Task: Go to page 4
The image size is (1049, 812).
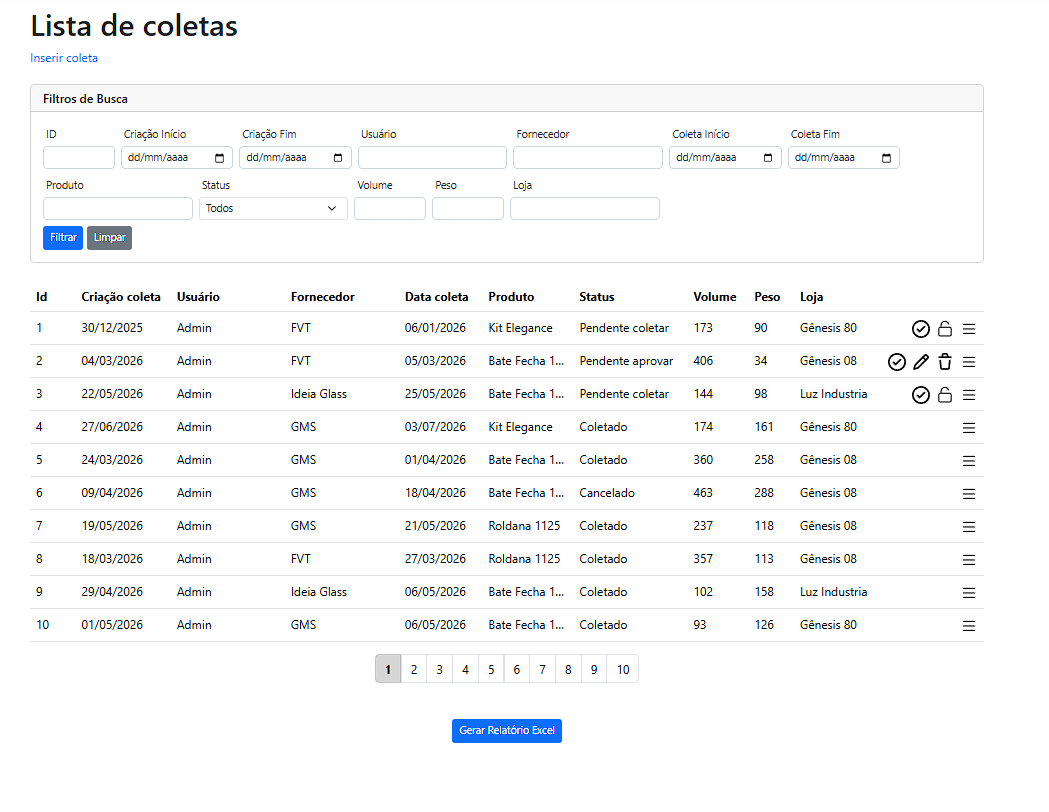Action: click(x=465, y=669)
